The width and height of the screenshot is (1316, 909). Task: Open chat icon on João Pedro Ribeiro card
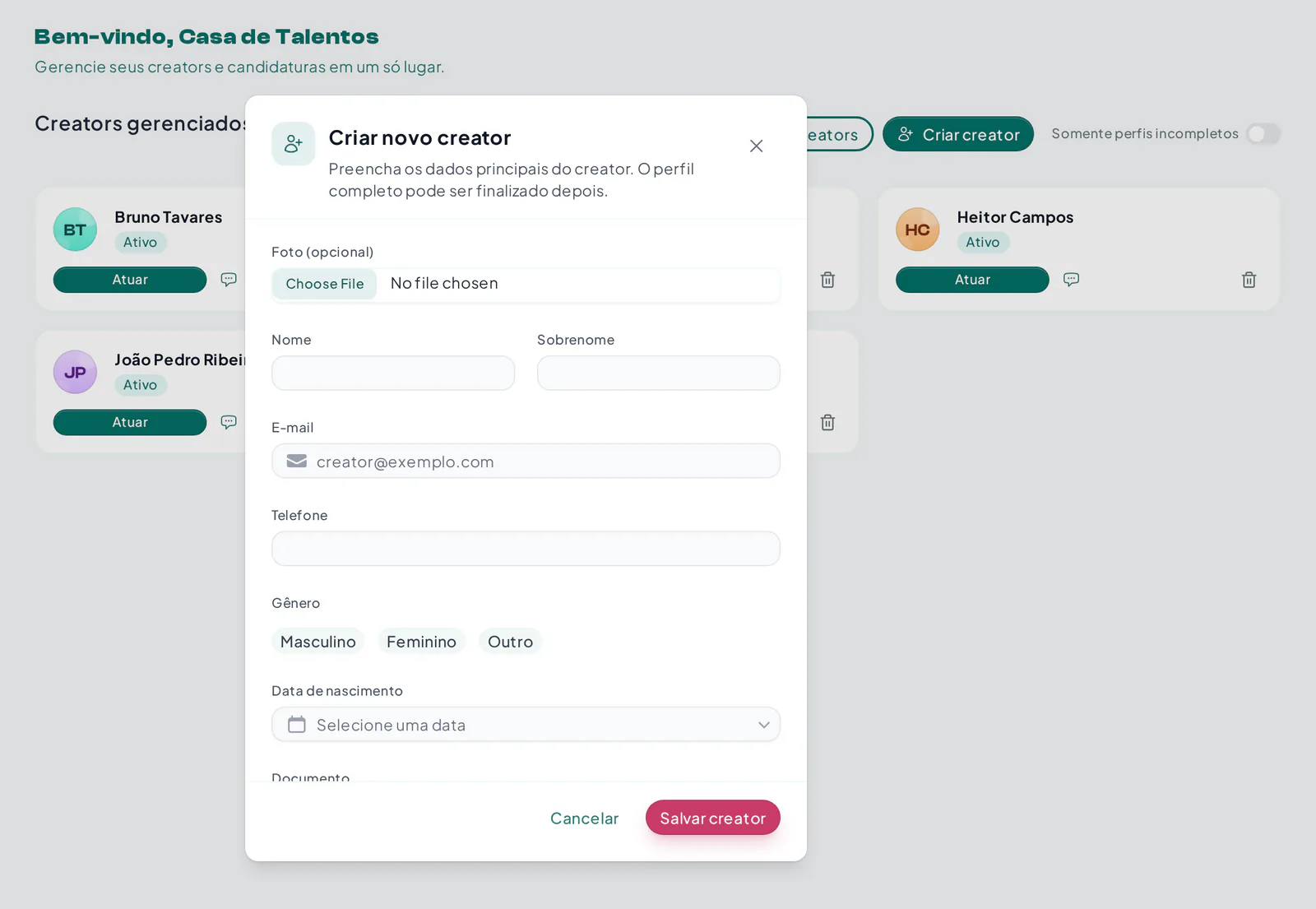229,422
